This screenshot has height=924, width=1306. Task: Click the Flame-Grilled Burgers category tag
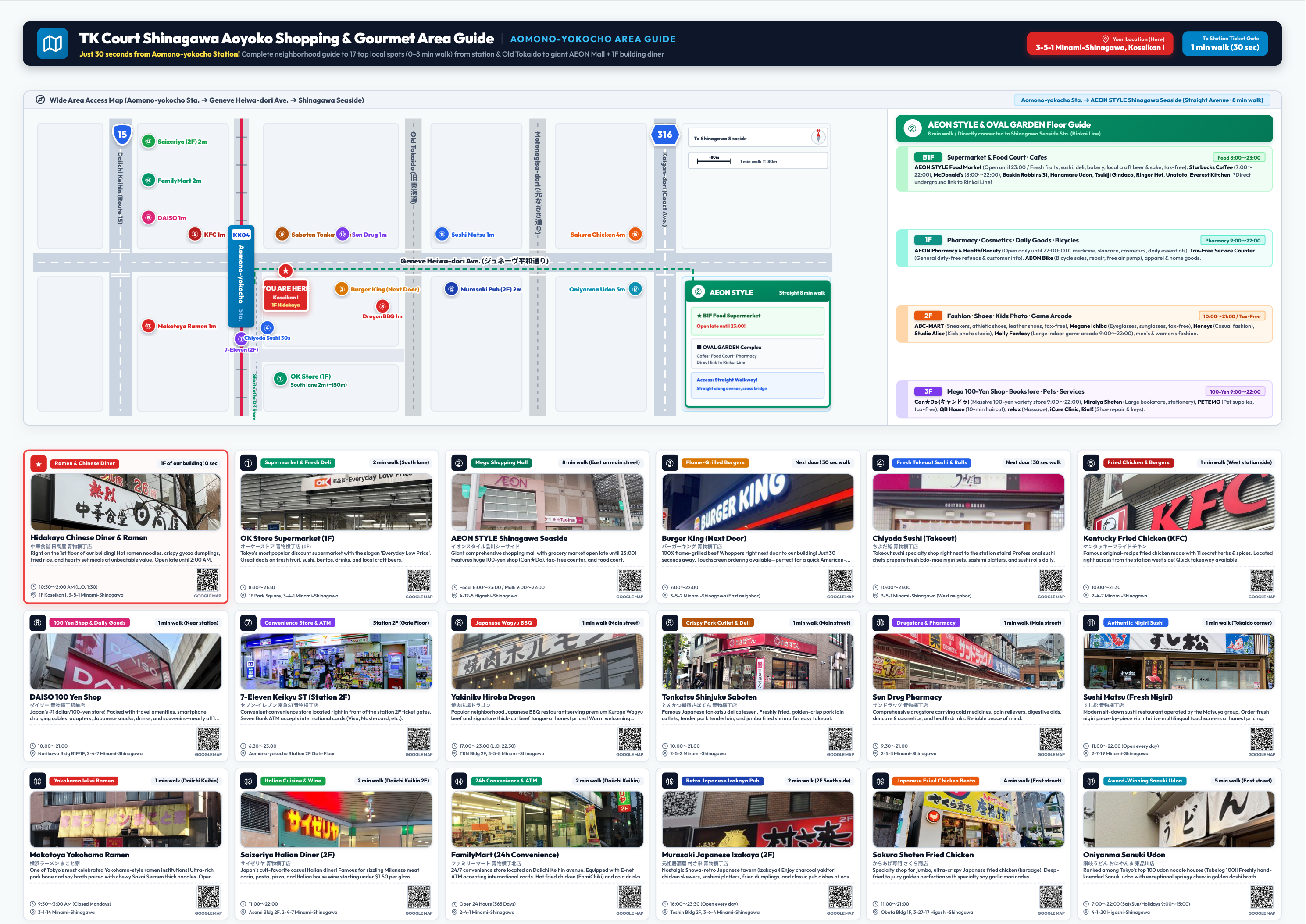click(715, 462)
